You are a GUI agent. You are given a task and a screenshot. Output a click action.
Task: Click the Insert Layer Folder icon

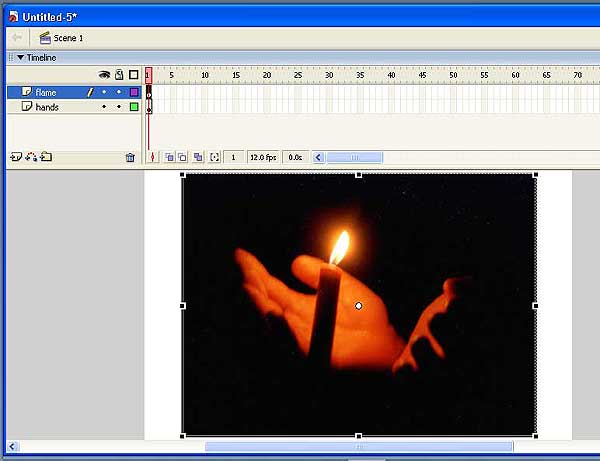click(46, 157)
